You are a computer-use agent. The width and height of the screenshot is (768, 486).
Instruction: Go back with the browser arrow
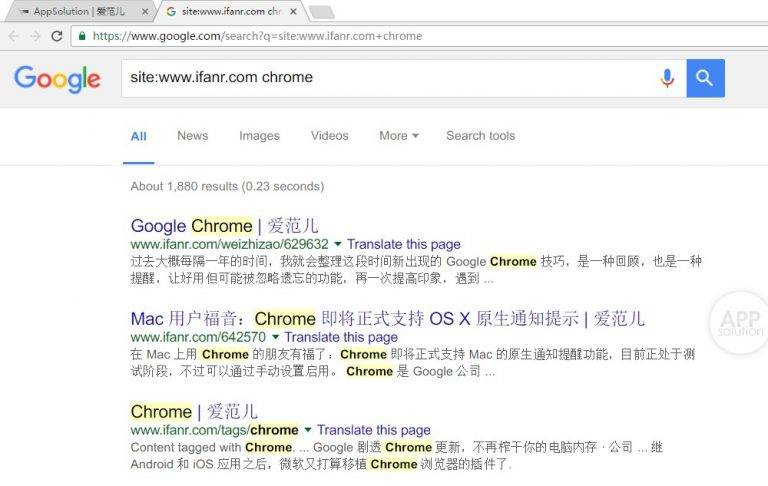point(14,36)
